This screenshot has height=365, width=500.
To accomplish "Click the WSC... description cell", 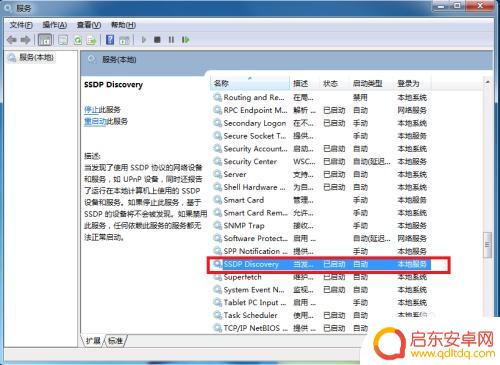I will coord(304,162).
